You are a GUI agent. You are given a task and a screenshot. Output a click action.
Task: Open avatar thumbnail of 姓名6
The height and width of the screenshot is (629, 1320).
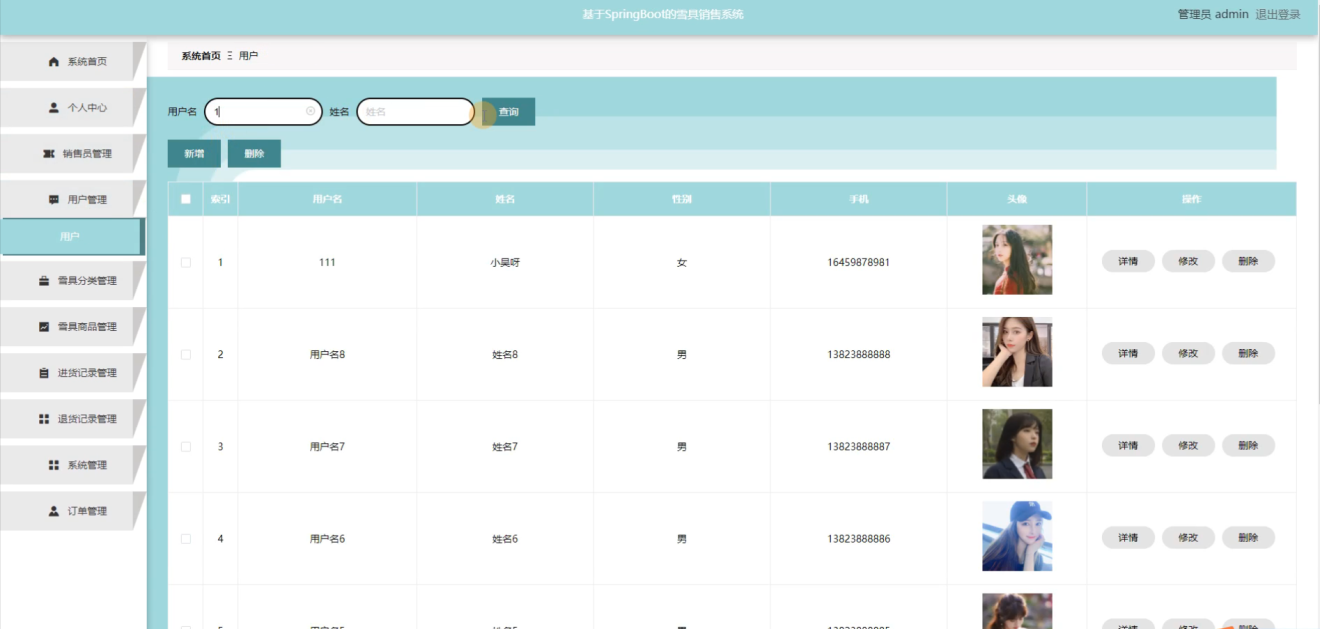pyautogui.click(x=1017, y=536)
